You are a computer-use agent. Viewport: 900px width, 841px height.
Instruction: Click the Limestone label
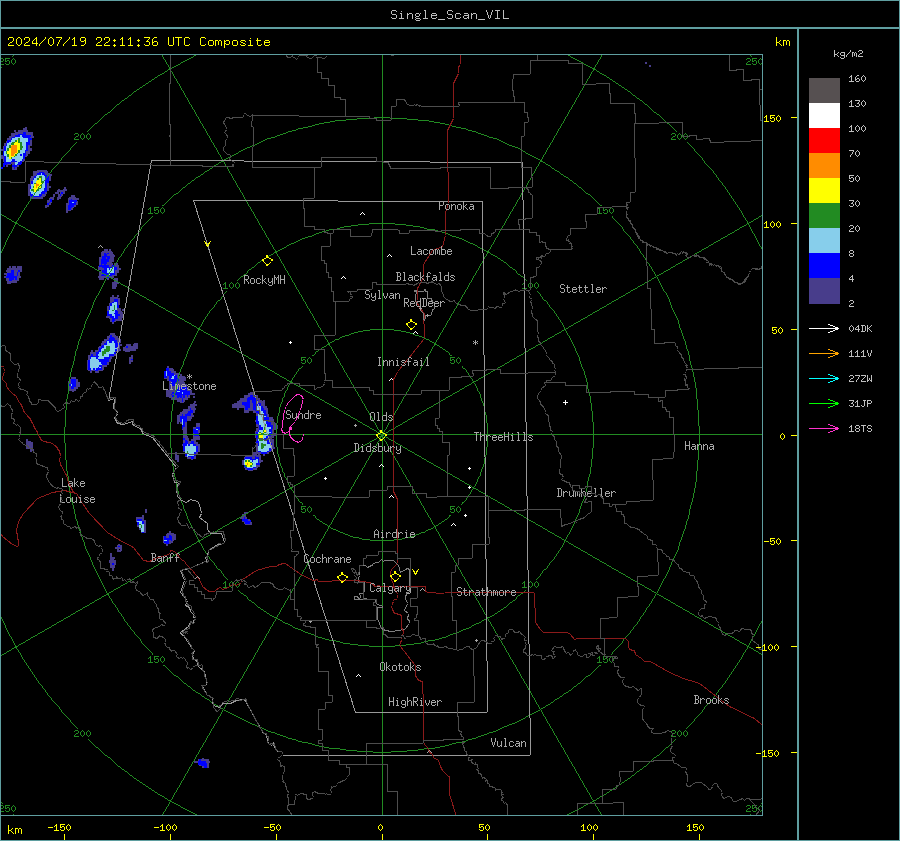pos(189,386)
